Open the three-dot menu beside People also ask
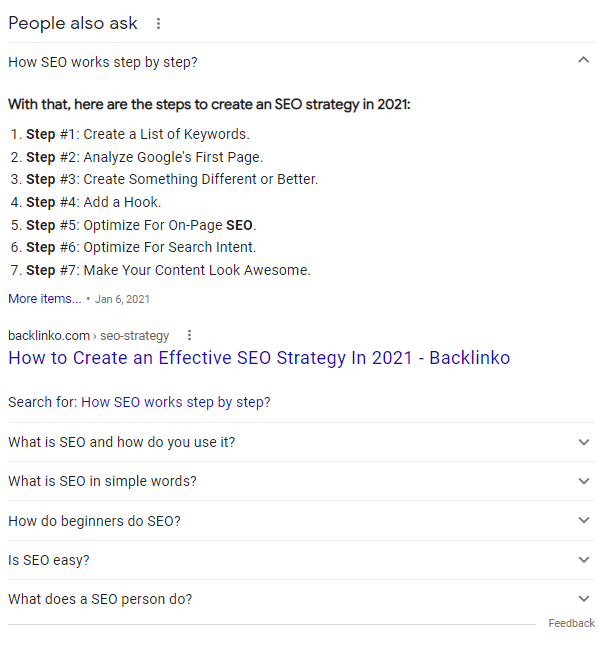This screenshot has height=645, width=612. click(158, 24)
